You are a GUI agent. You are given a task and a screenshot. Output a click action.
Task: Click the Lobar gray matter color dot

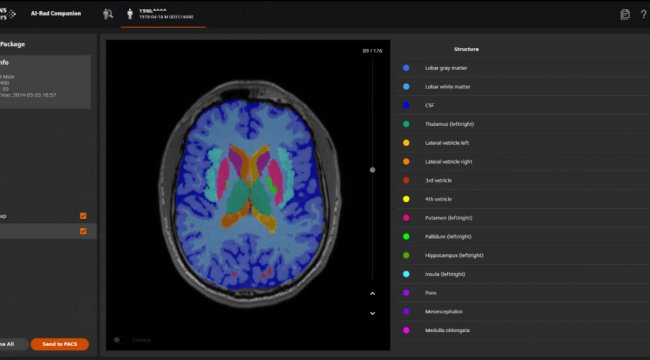click(x=406, y=68)
